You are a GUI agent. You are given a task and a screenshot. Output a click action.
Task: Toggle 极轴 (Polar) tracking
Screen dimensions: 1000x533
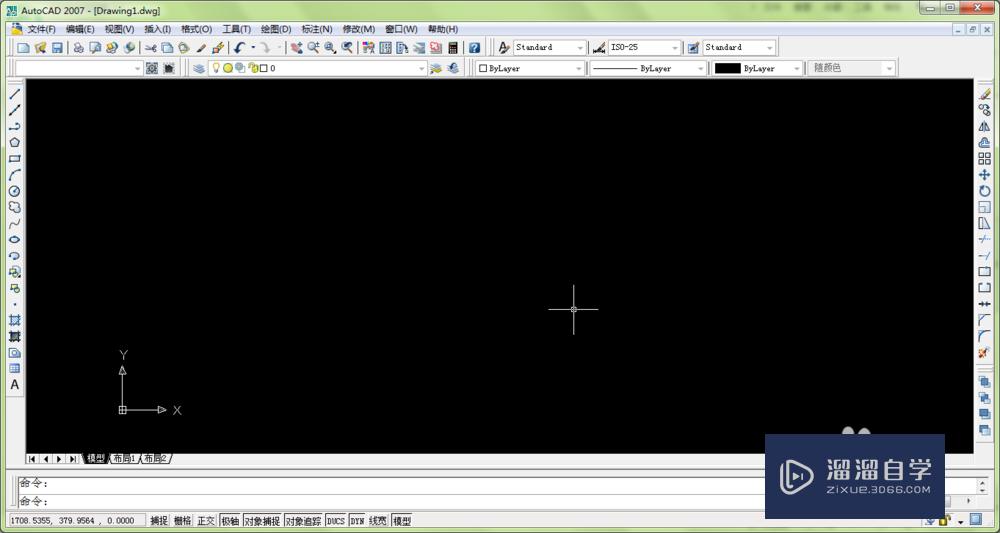[x=230, y=521]
